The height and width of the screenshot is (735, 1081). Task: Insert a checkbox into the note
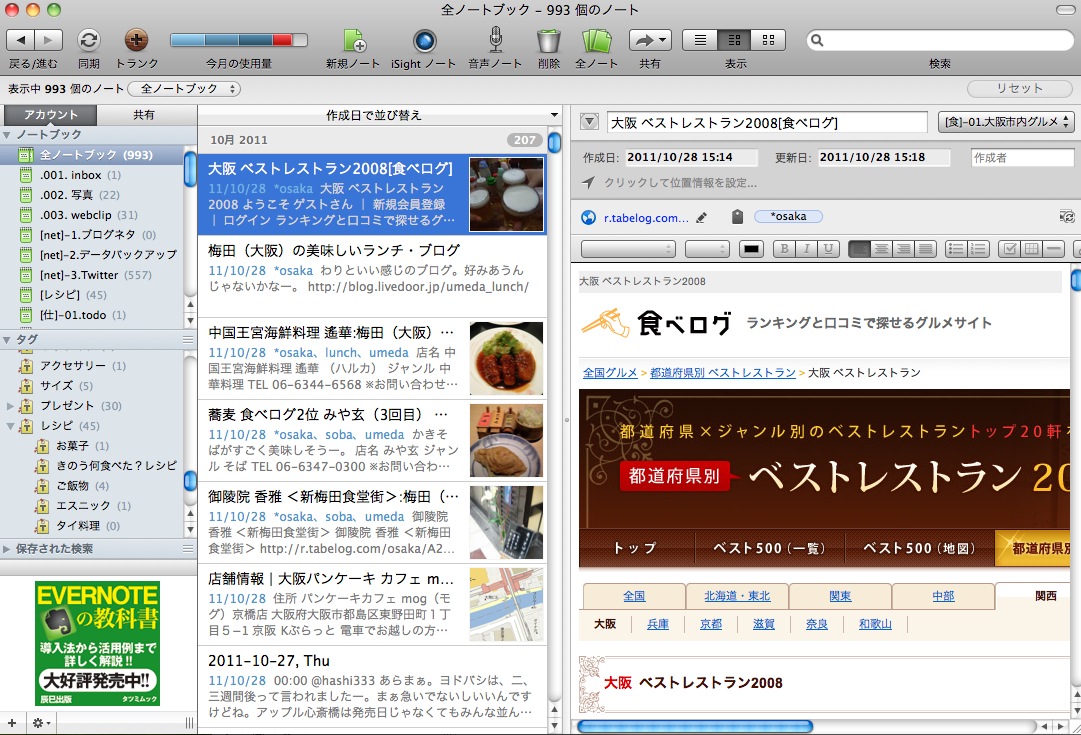[1009, 249]
